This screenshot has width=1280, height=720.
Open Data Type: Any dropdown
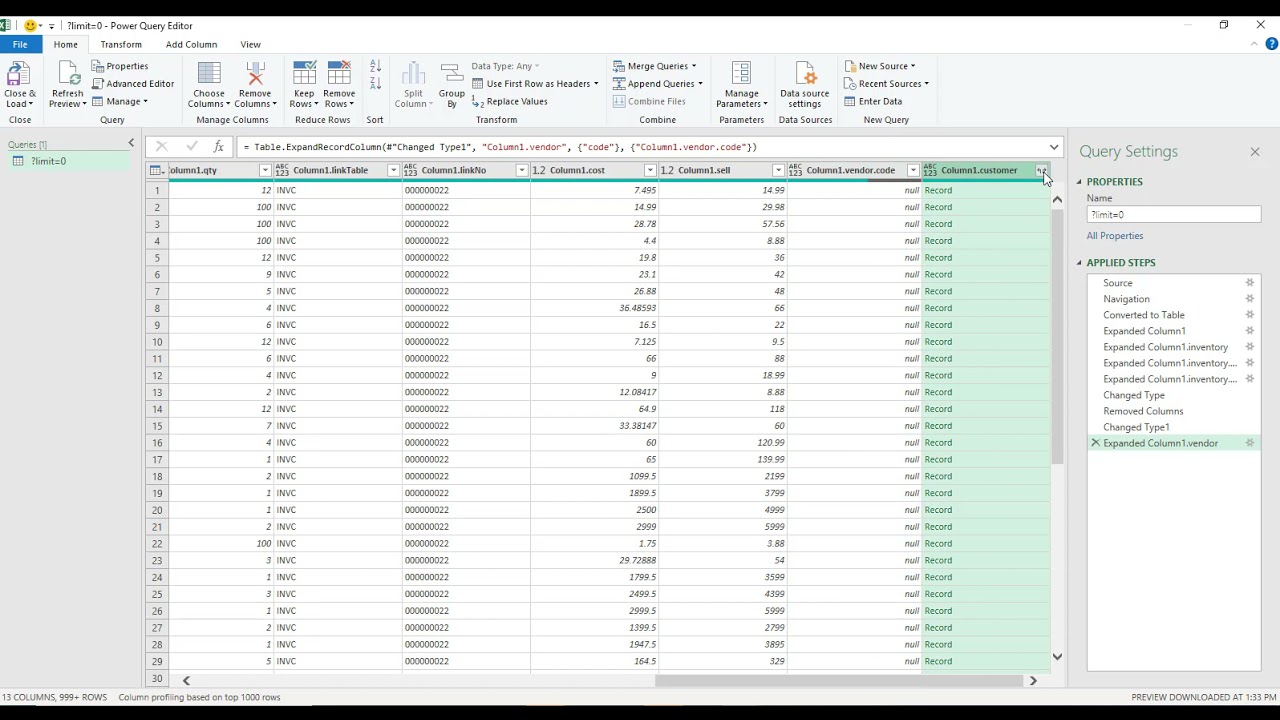pos(505,66)
